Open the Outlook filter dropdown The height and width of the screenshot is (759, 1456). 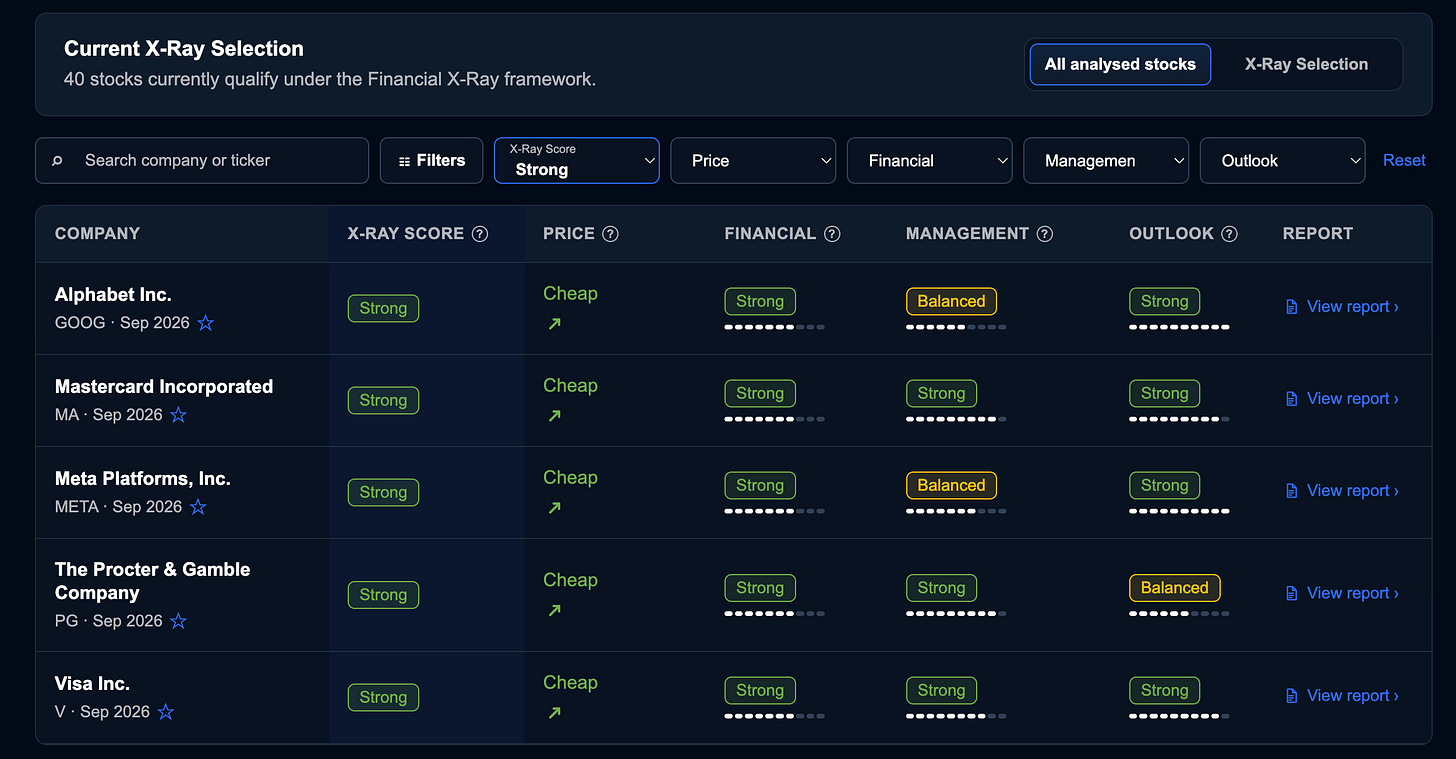coord(1282,160)
